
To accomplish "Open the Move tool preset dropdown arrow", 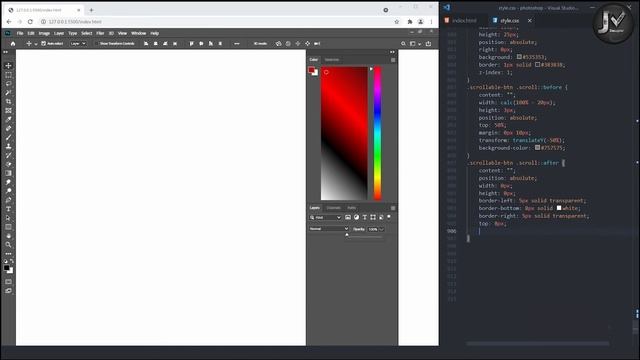I will pos(36,44).
